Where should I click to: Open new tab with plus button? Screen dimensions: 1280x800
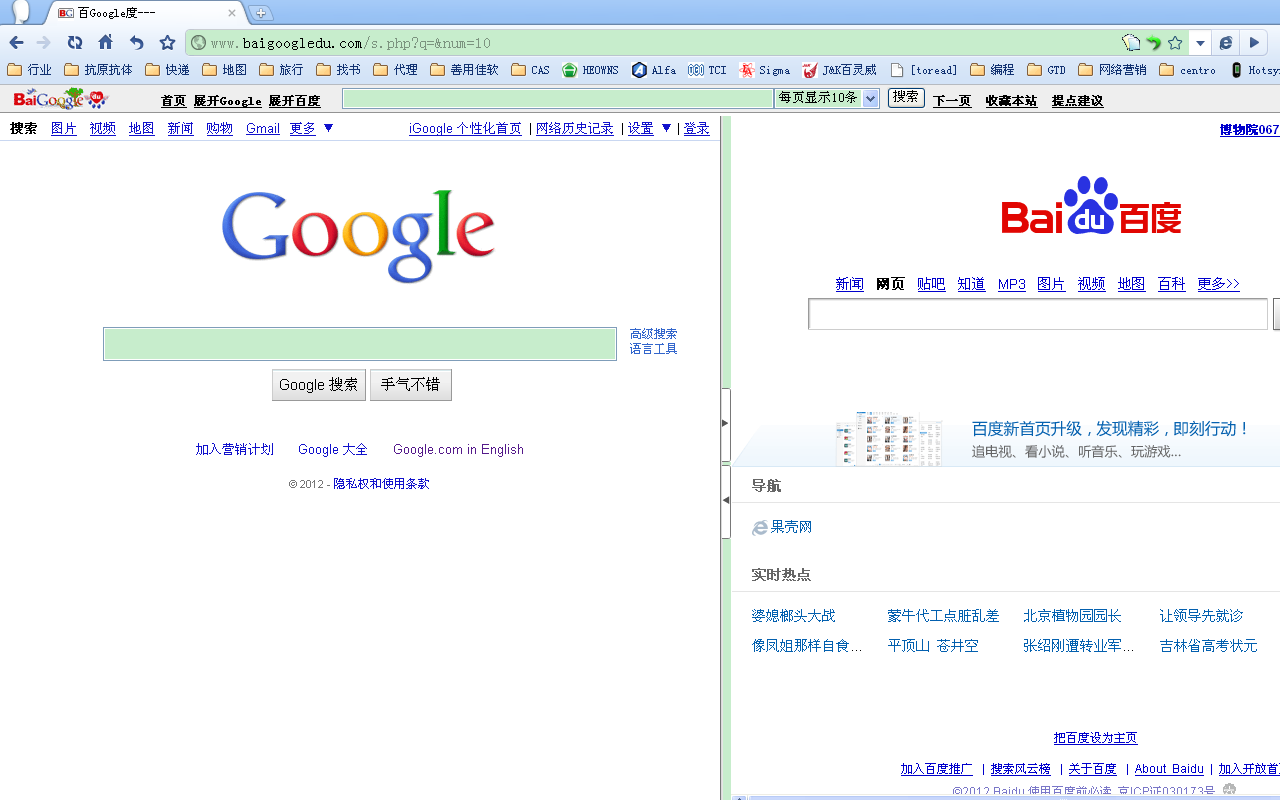coord(261,13)
